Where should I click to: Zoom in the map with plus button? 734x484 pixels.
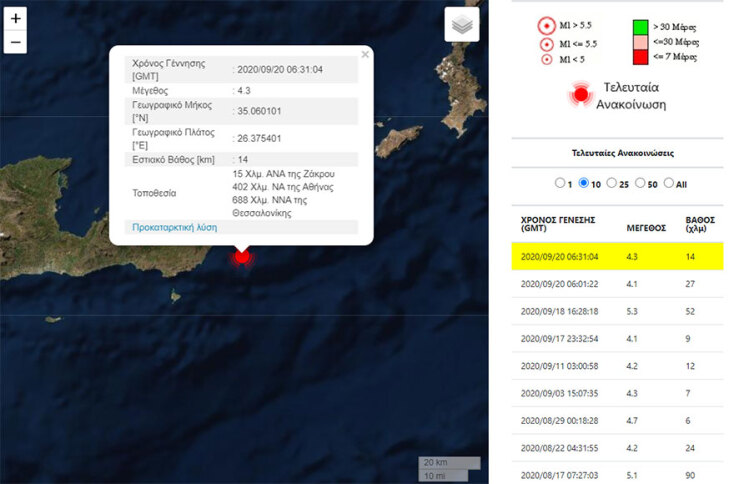point(15,19)
